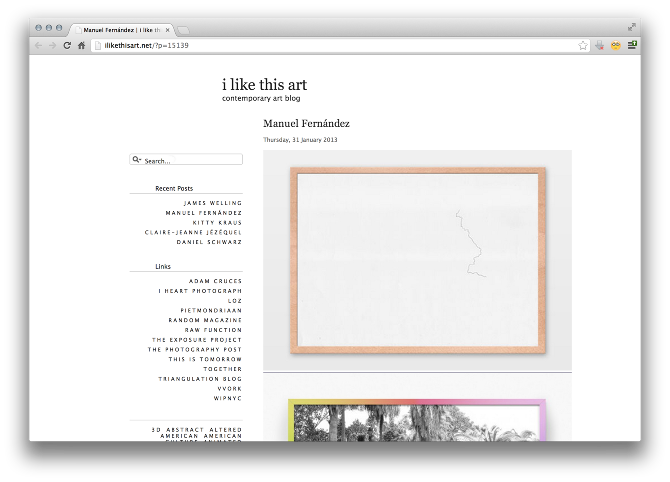
Task: Open the yellow face extension icon
Action: (x=616, y=45)
